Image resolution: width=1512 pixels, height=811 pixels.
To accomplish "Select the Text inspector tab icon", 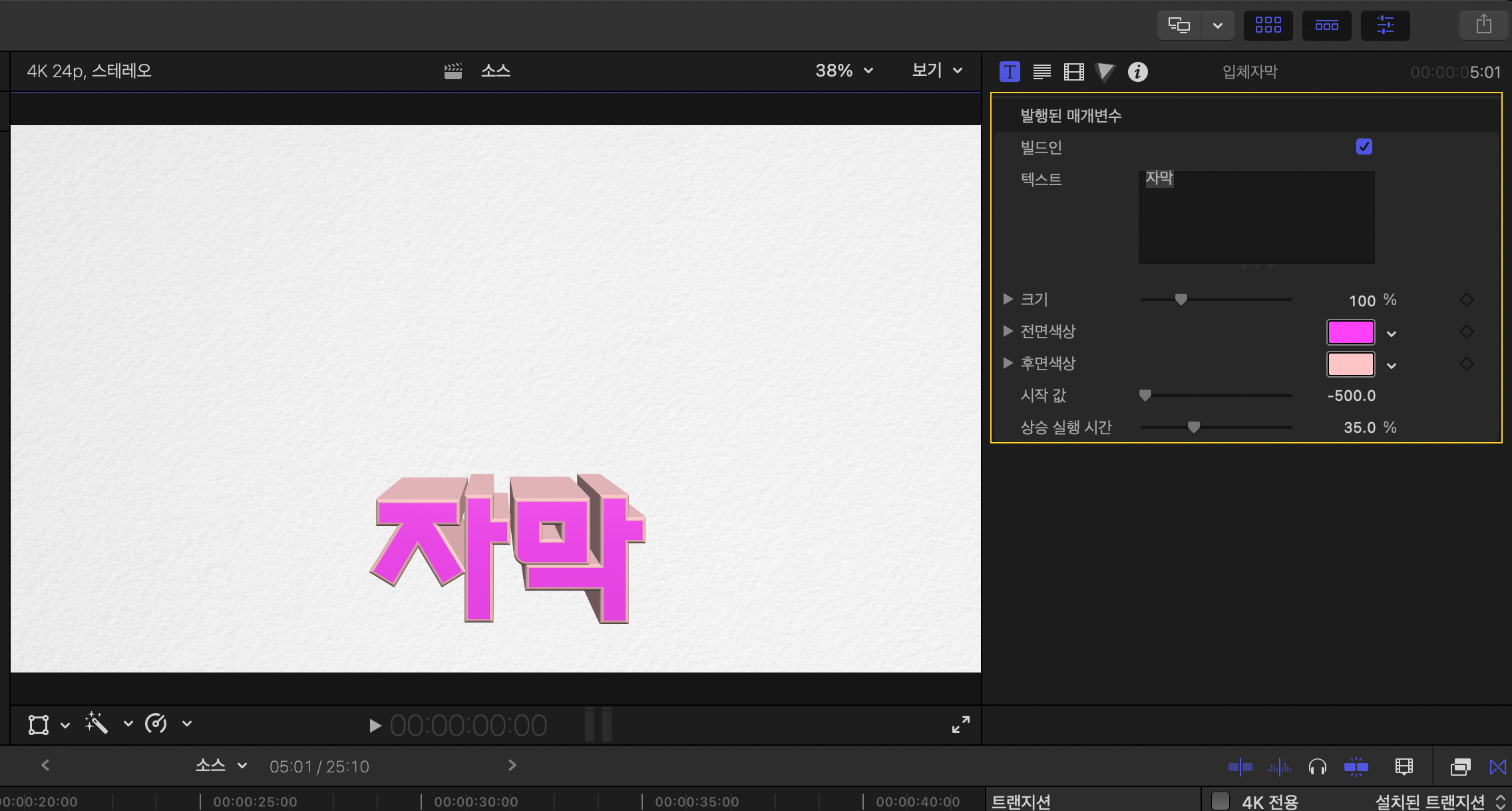I will tap(1010, 71).
